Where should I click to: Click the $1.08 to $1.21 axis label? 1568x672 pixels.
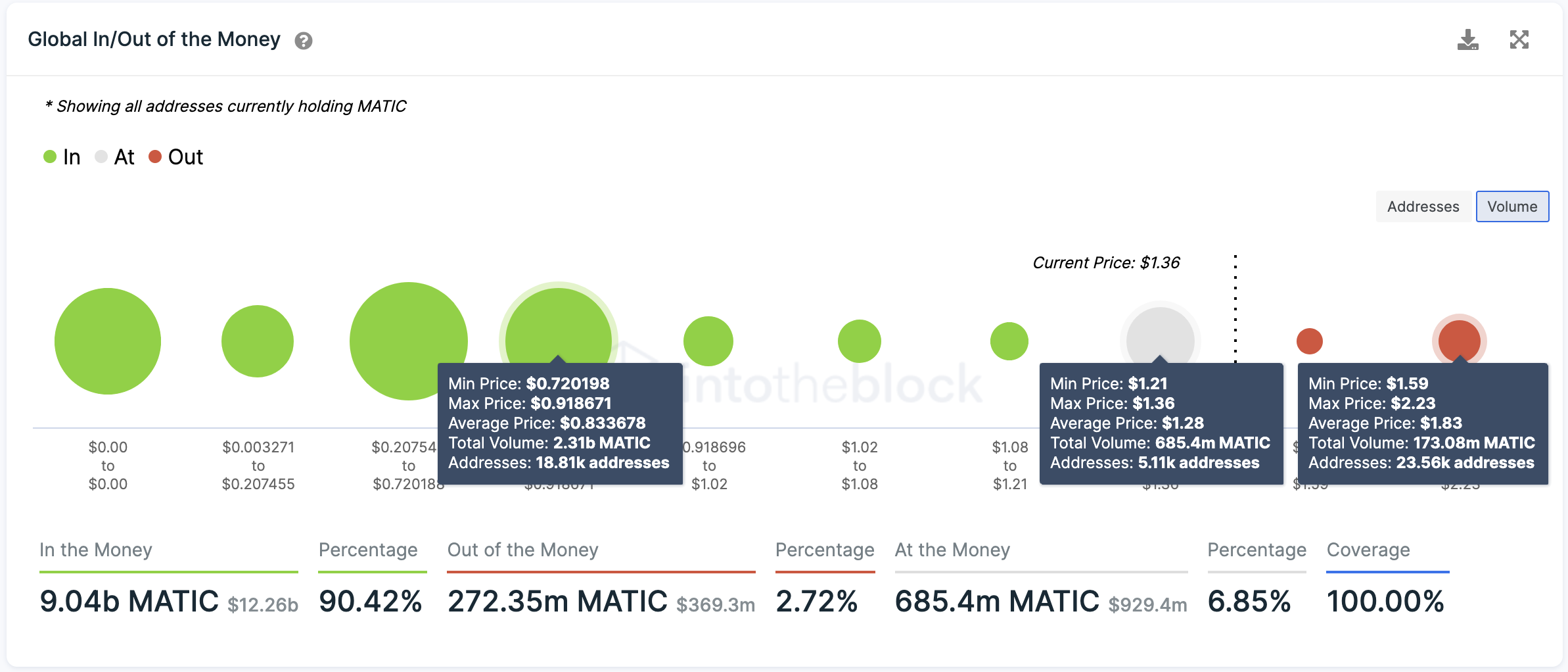coord(1010,466)
